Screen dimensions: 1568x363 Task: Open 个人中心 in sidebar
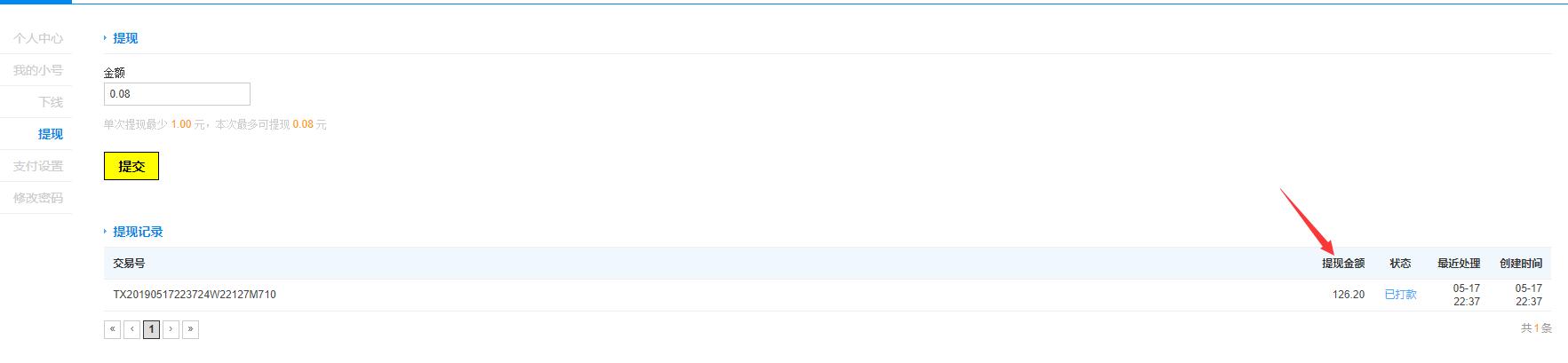click(x=38, y=38)
